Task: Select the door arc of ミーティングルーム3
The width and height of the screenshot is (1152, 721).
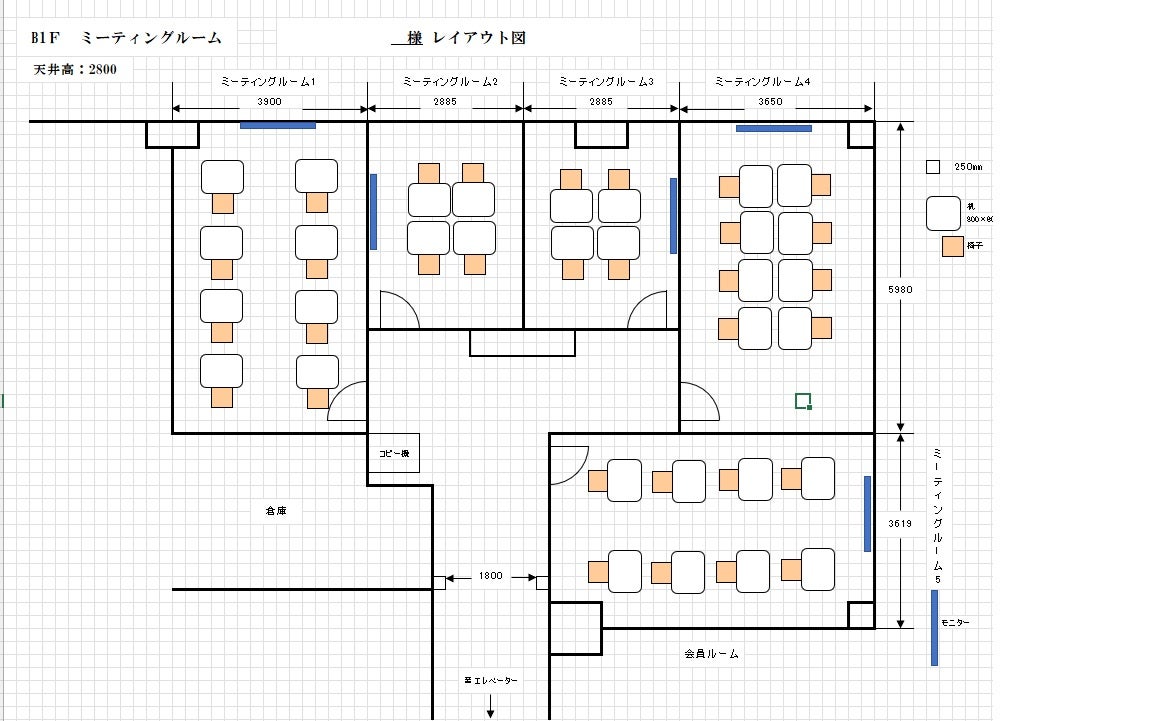Action: tap(647, 310)
